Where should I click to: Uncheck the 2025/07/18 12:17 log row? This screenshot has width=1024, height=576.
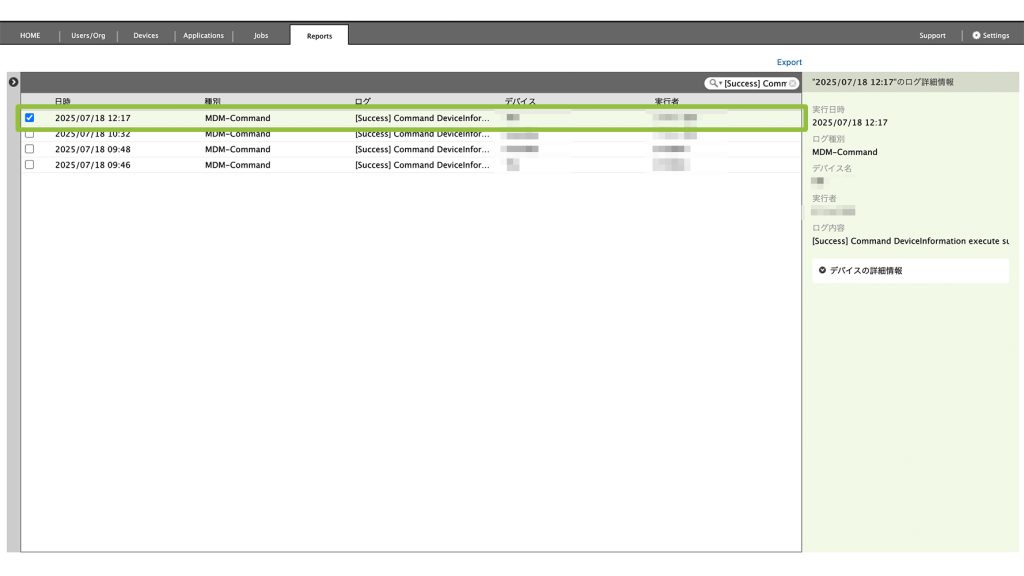pyautogui.click(x=29, y=118)
